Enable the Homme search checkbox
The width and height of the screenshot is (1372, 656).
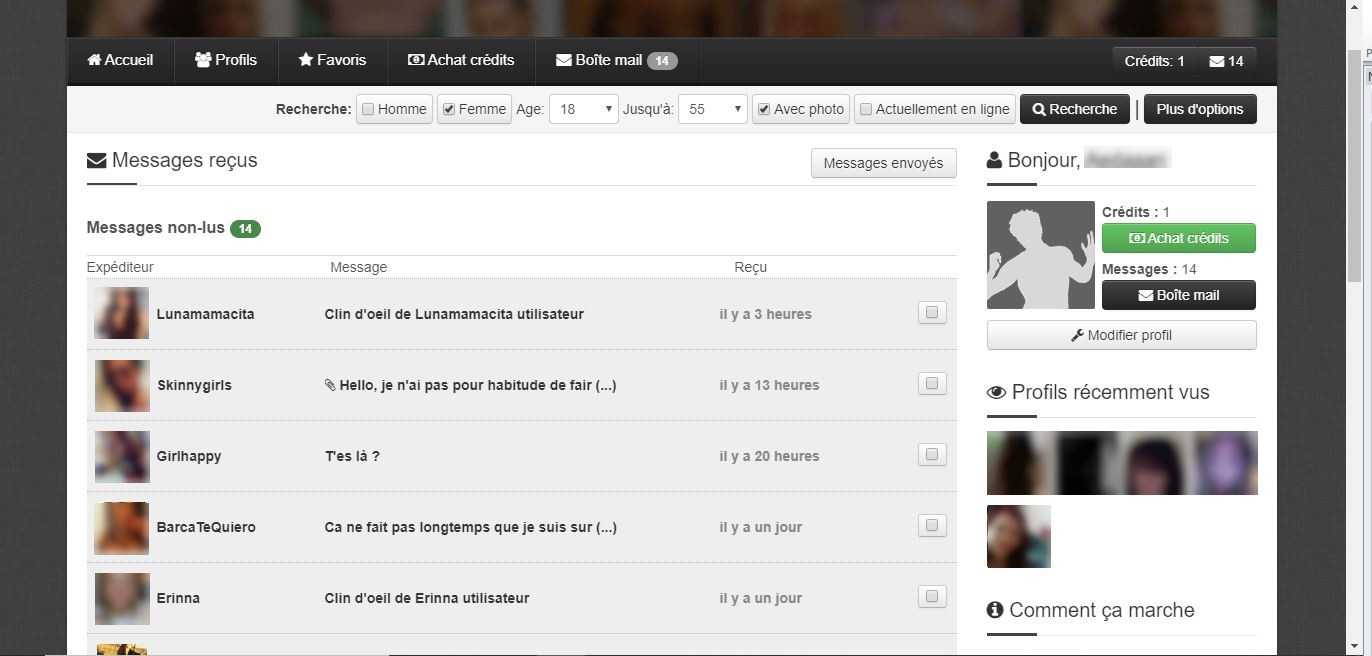click(x=368, y=109)
